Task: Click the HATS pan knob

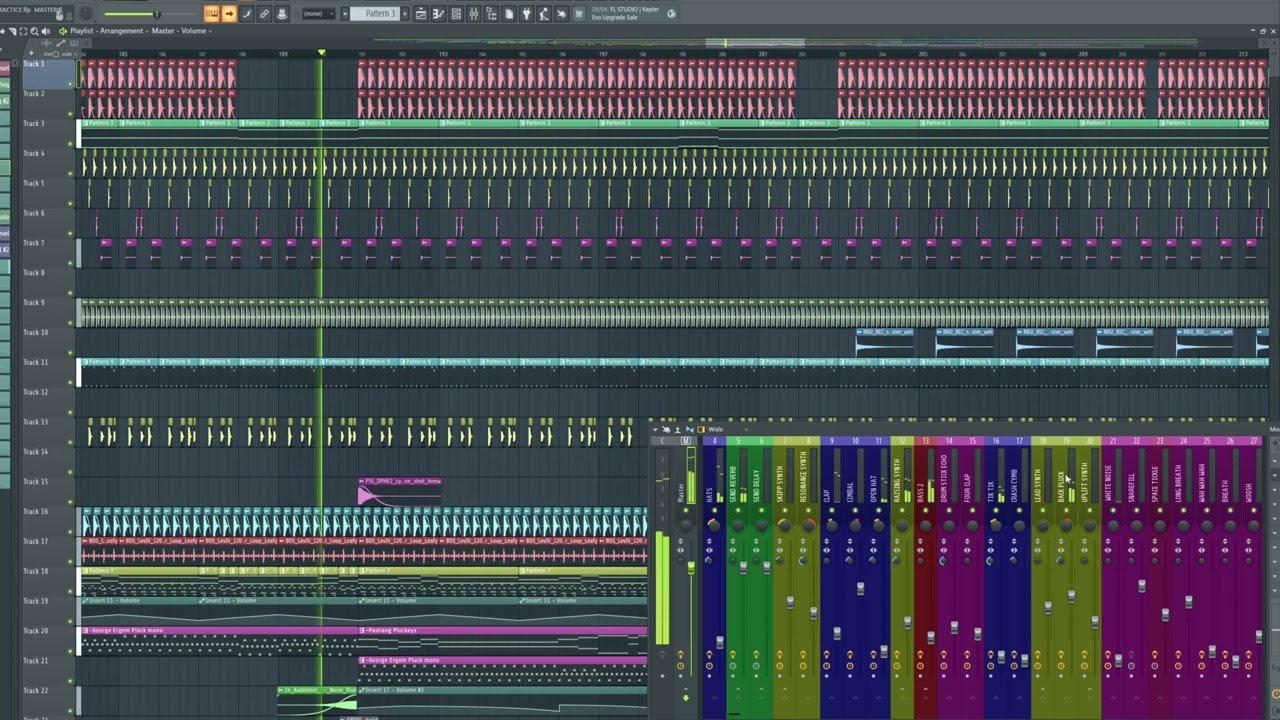Action: 713,525
